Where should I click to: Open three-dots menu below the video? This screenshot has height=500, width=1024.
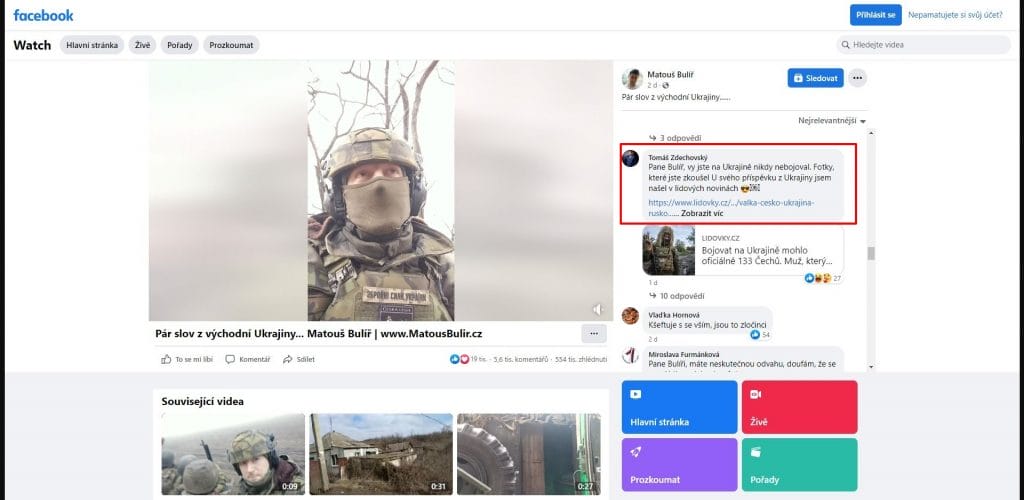coord(593,333)
